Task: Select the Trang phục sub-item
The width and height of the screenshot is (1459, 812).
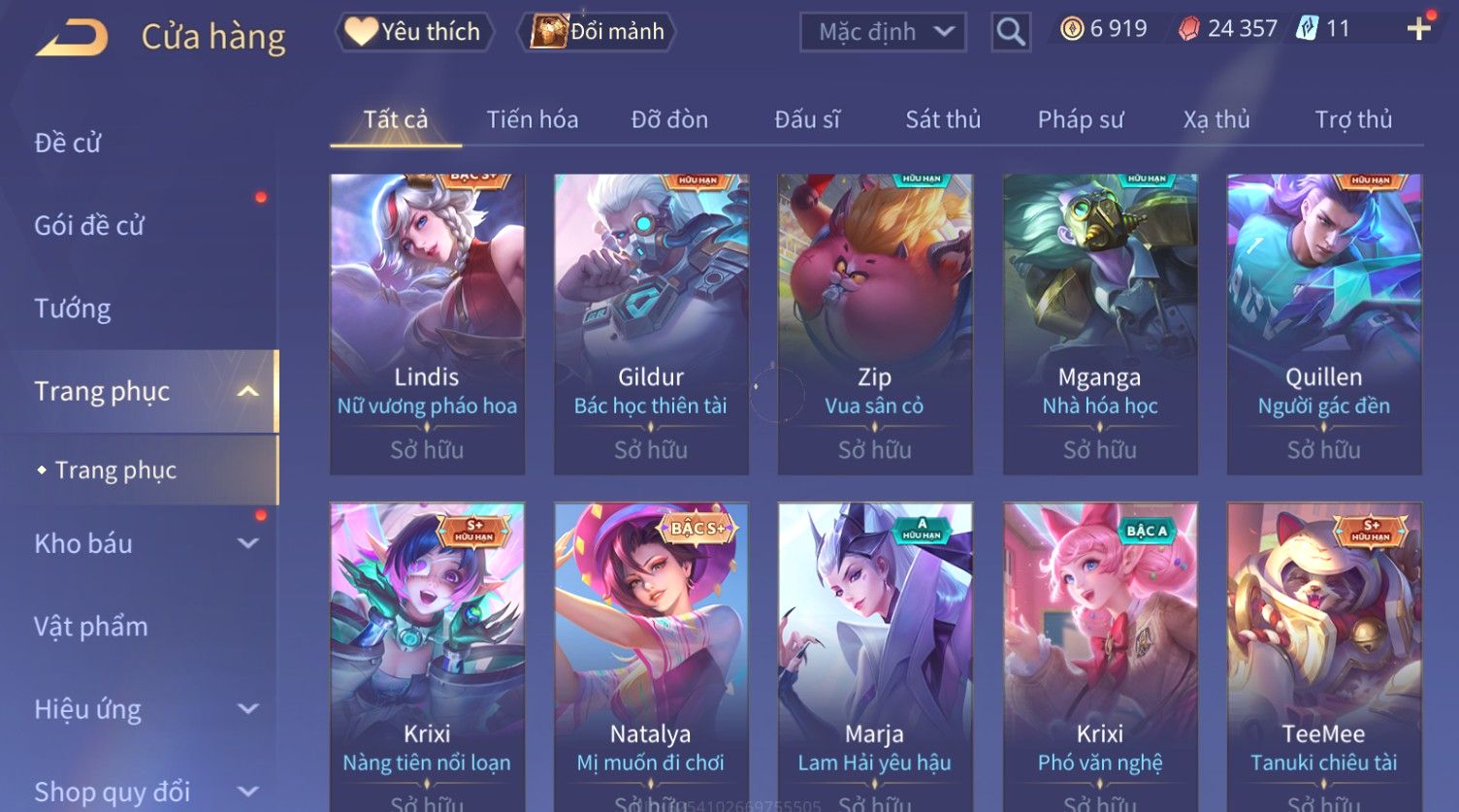Action: [115, 471]
